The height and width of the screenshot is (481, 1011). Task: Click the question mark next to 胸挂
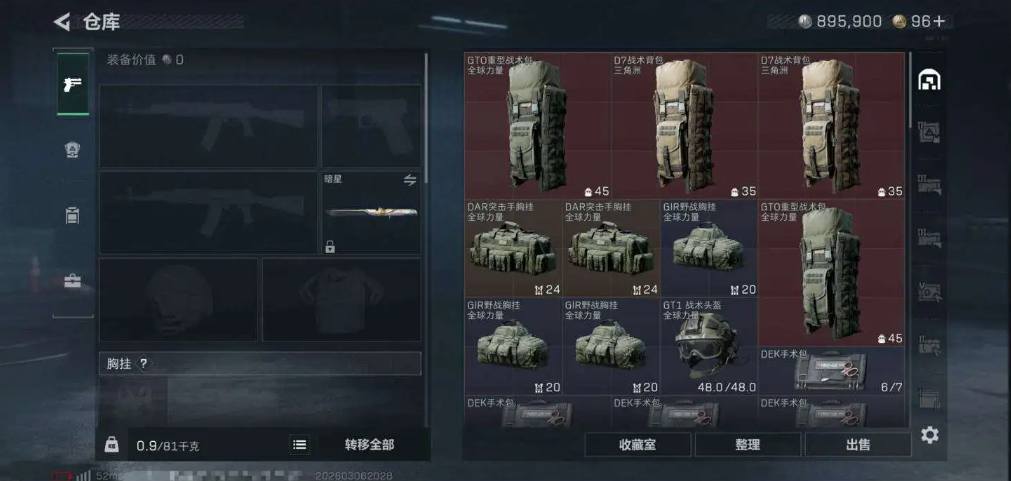click(x=143, y=364)
